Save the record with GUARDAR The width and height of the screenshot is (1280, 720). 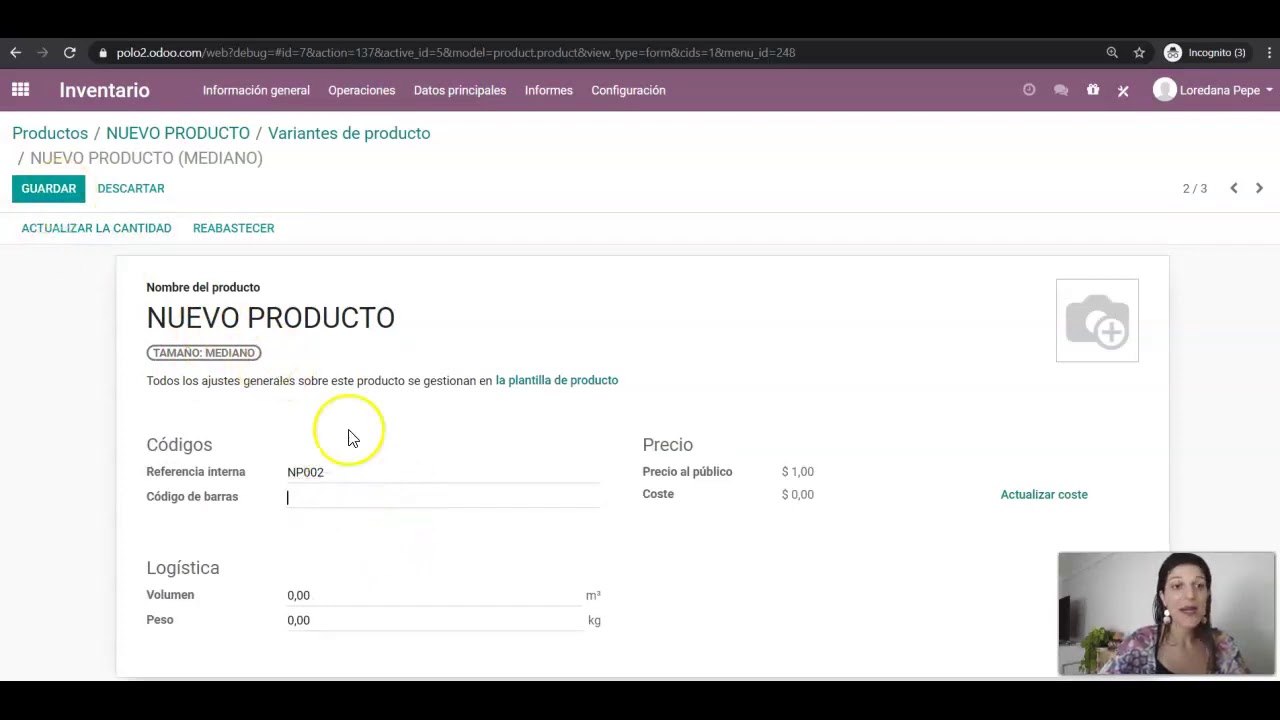(48, 188)
